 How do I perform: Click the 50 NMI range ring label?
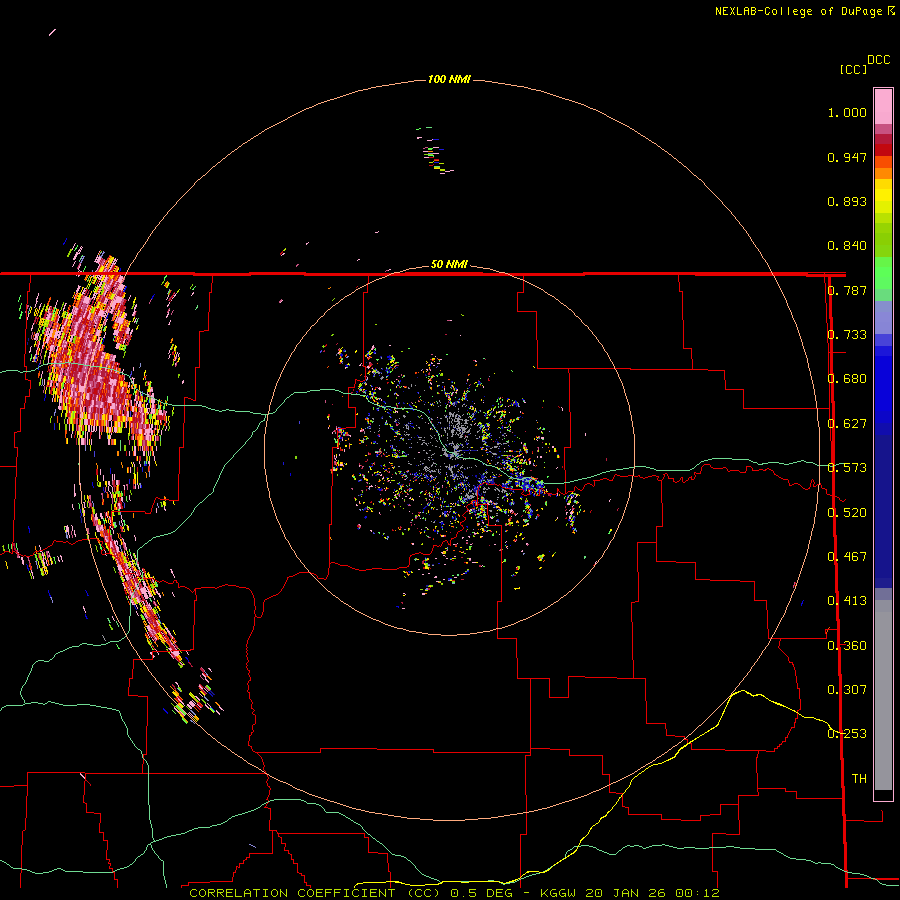[x=449, y=264]
